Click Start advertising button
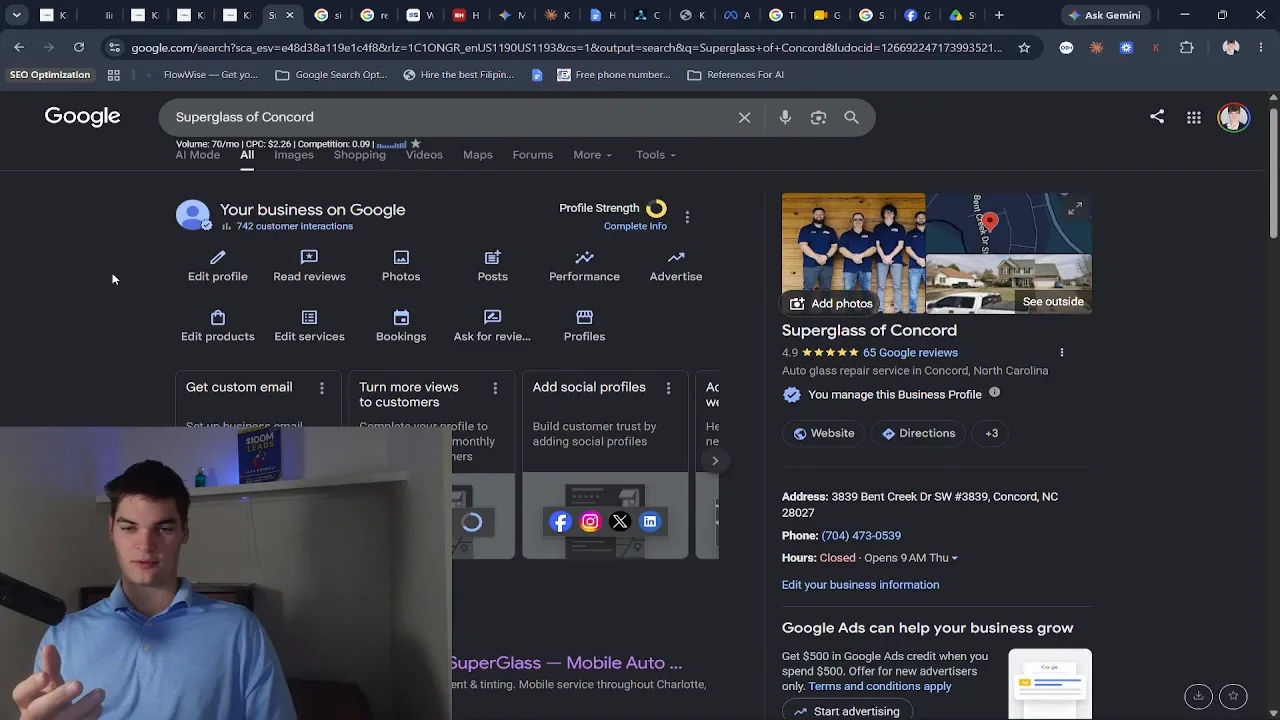Screen dimensions: 1280x720 coord(846,711)
